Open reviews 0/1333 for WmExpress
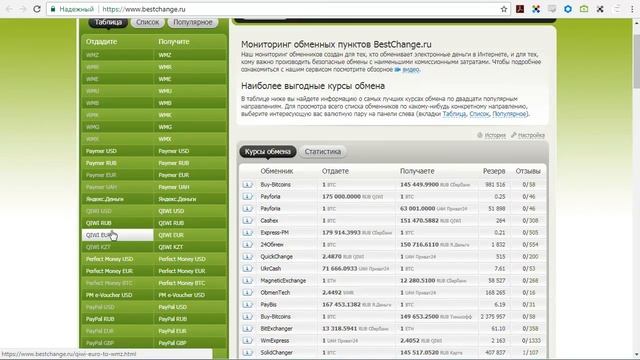 click(x=531, y=340)
